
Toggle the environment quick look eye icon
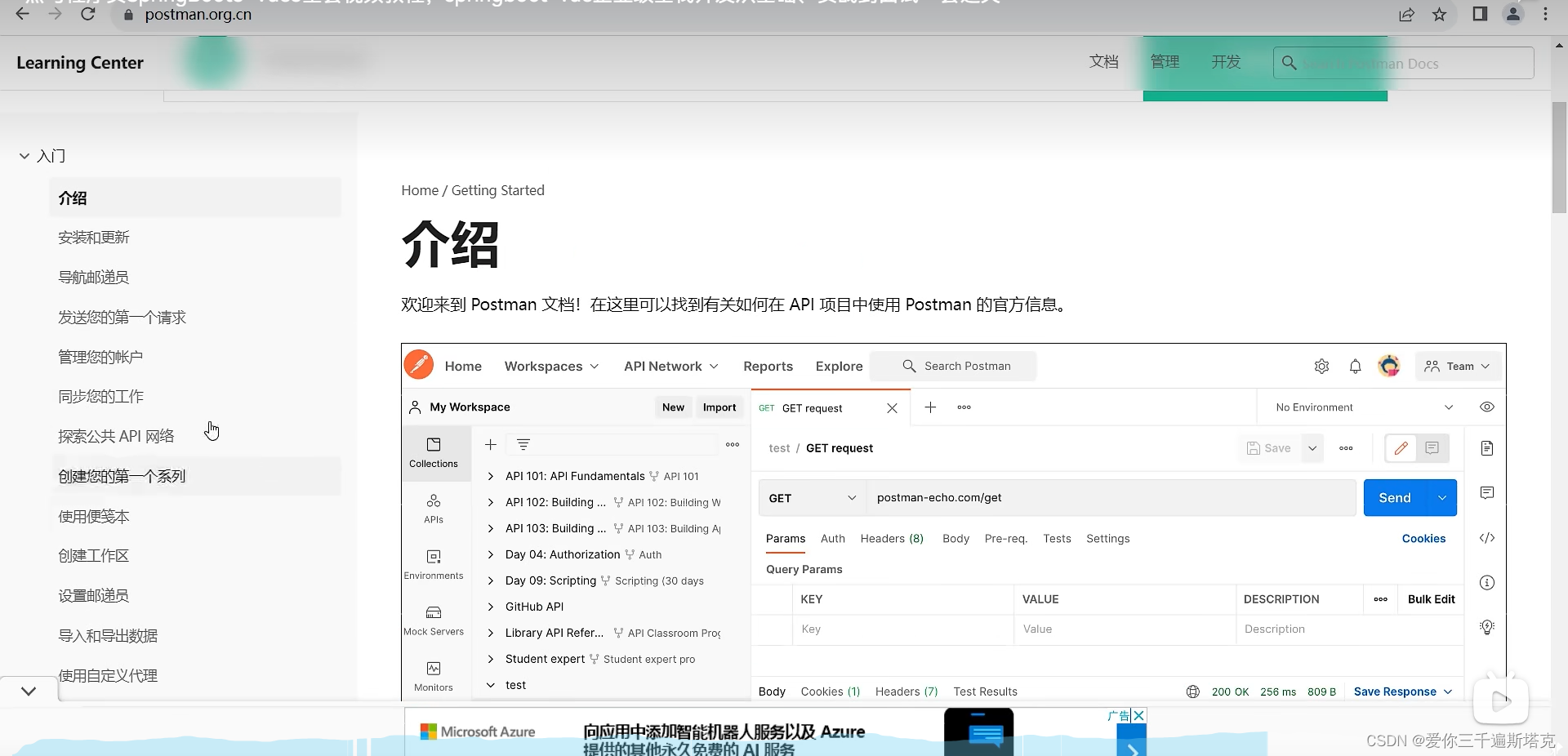click(x=1487, y=407)
